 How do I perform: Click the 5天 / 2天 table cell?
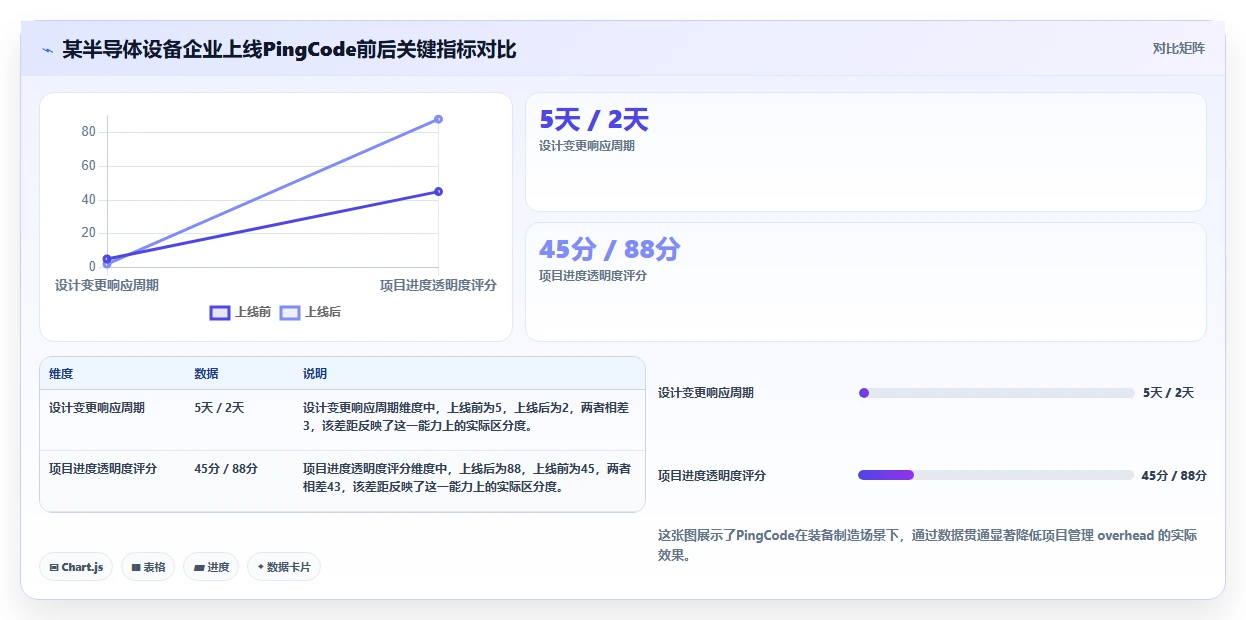pyautogui.click(x=219, y=408)
